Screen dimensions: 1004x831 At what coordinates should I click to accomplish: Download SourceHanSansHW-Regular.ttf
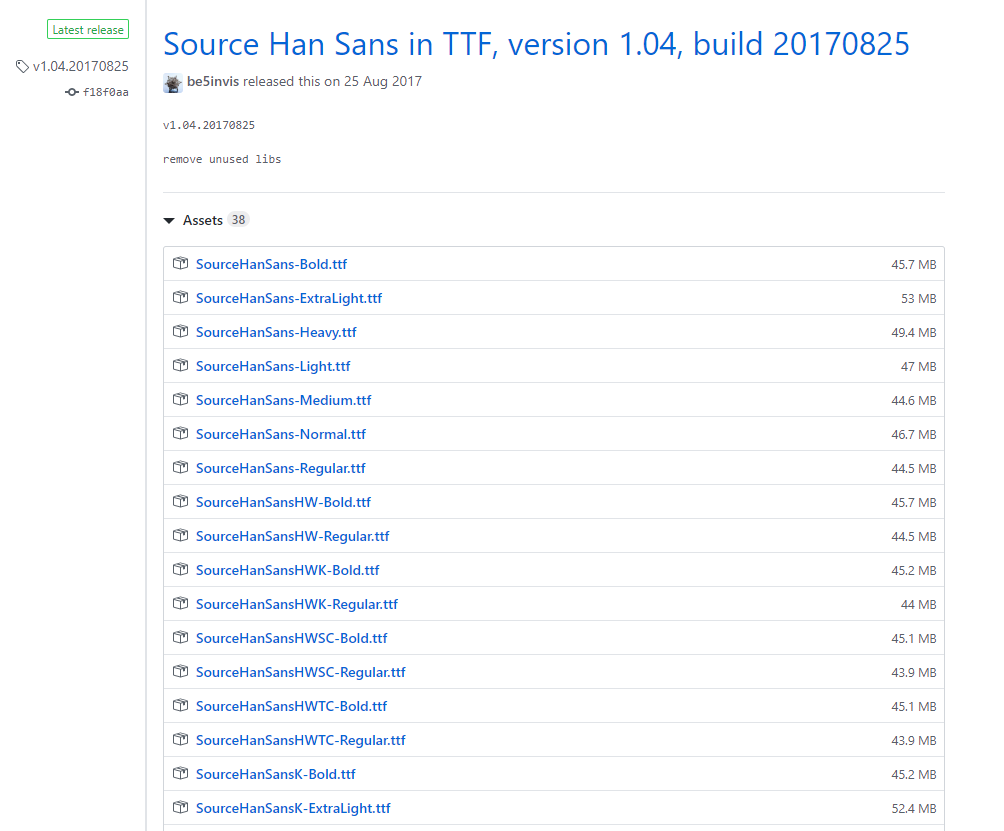tap(293, 535)
